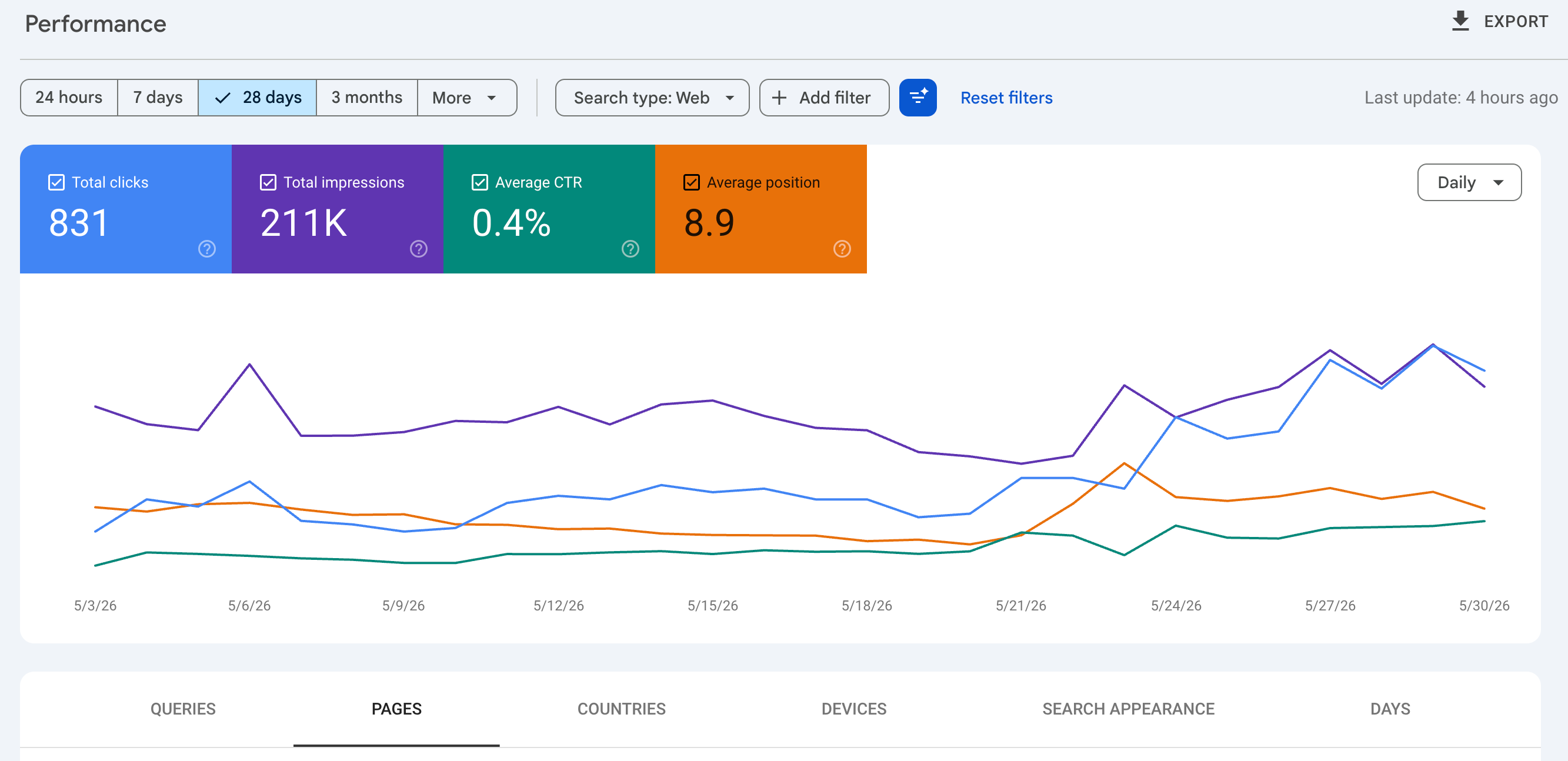The image size is (1568, 761).
Task: Select the 24 hours date range
Action: click(x=69, y=98)
